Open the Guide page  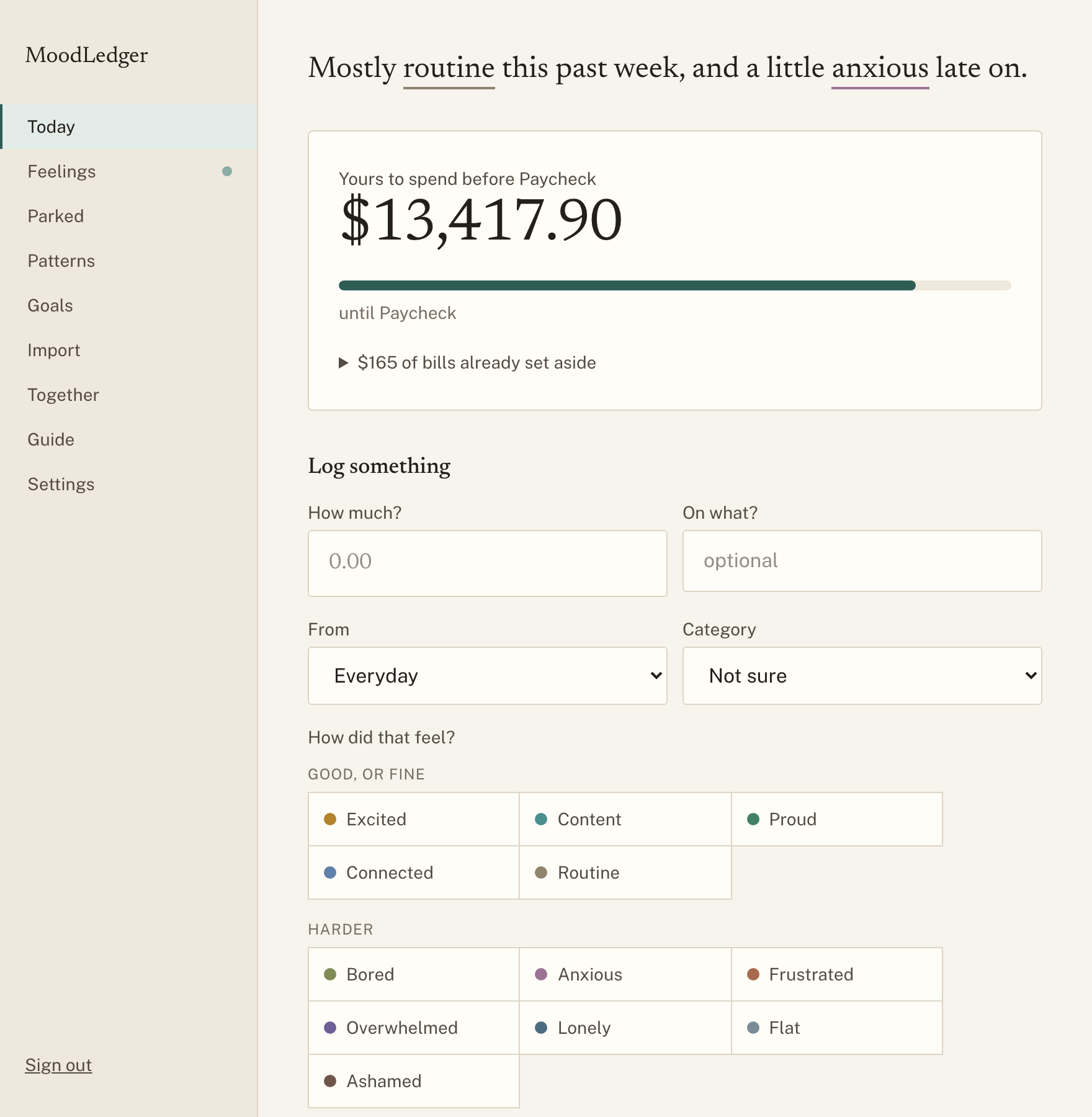coord(128,439)
